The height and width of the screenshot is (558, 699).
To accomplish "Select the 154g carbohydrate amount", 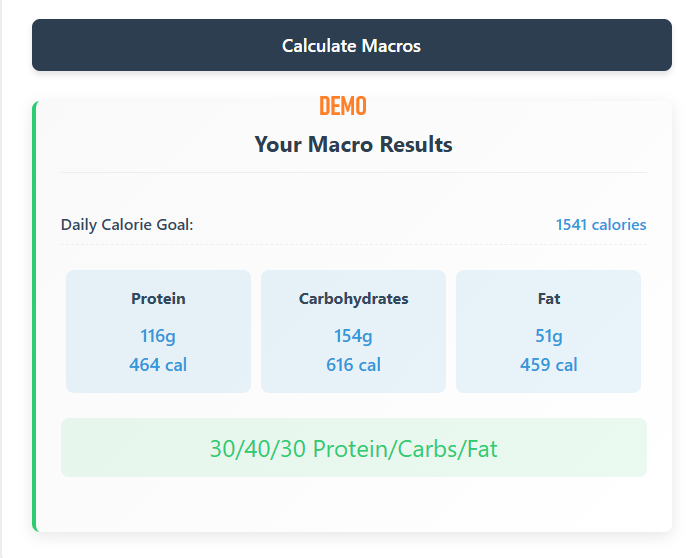I will (354, 336).
